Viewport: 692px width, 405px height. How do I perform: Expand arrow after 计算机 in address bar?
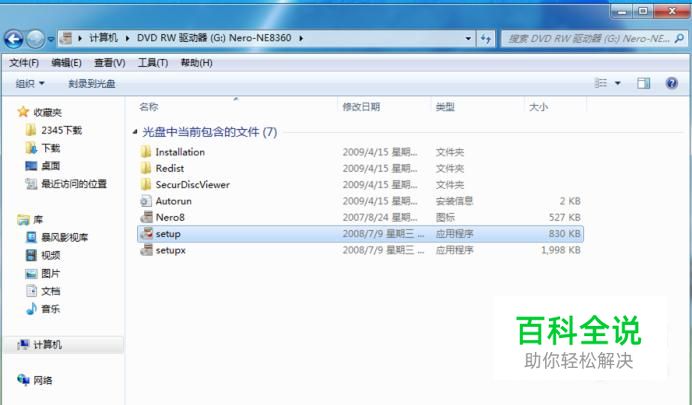coord(128,38)
